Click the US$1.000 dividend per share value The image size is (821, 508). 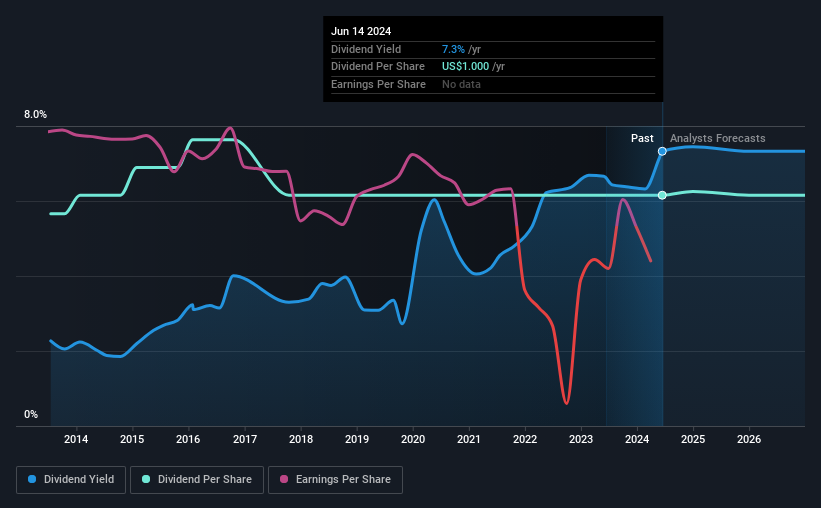(x=465, y=67)
